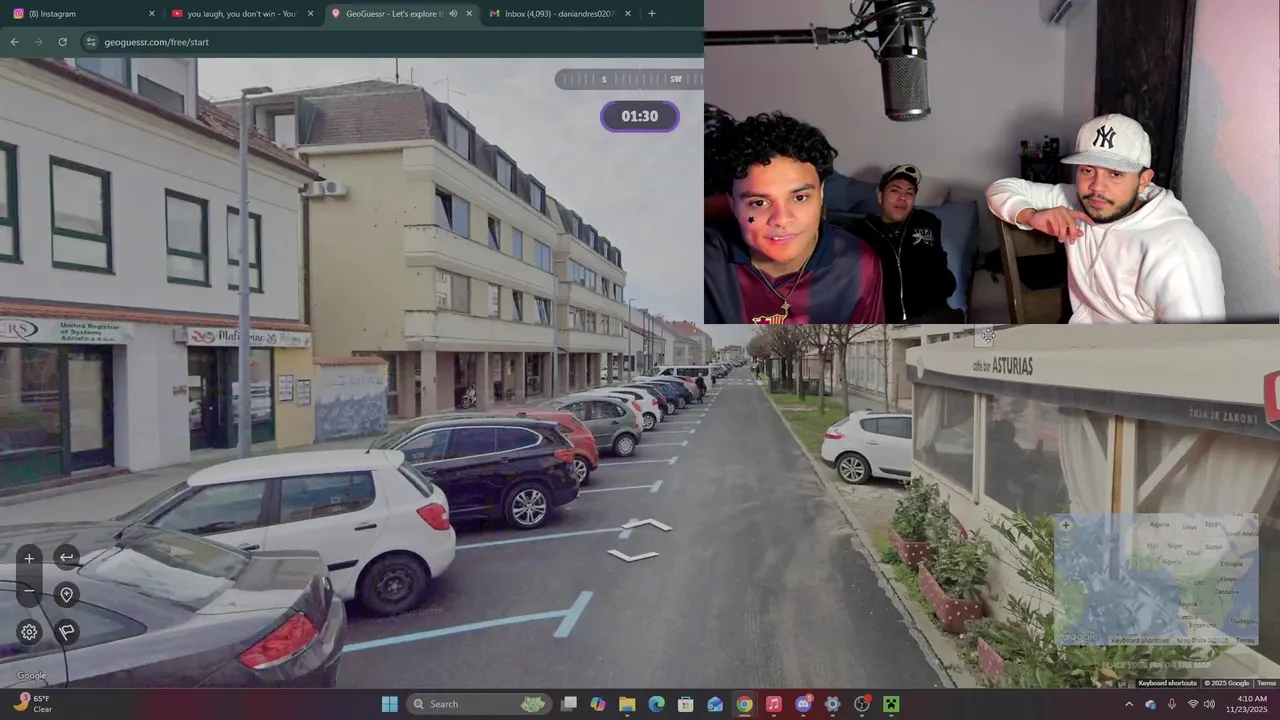The width and height of the screenshot is (1280, 720).
Task: Open a new browser tab
Action: (x=652, y=14)
